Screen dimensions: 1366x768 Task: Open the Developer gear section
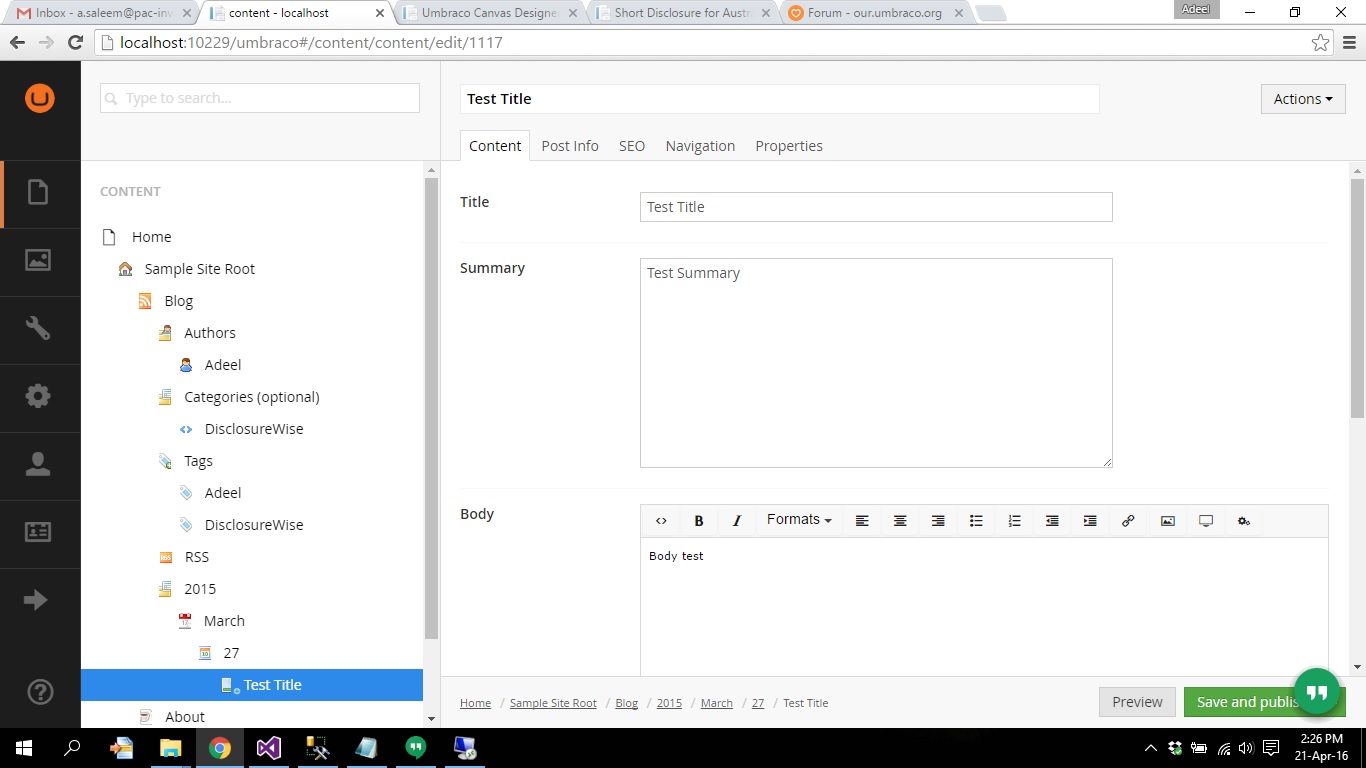point(38,396)
